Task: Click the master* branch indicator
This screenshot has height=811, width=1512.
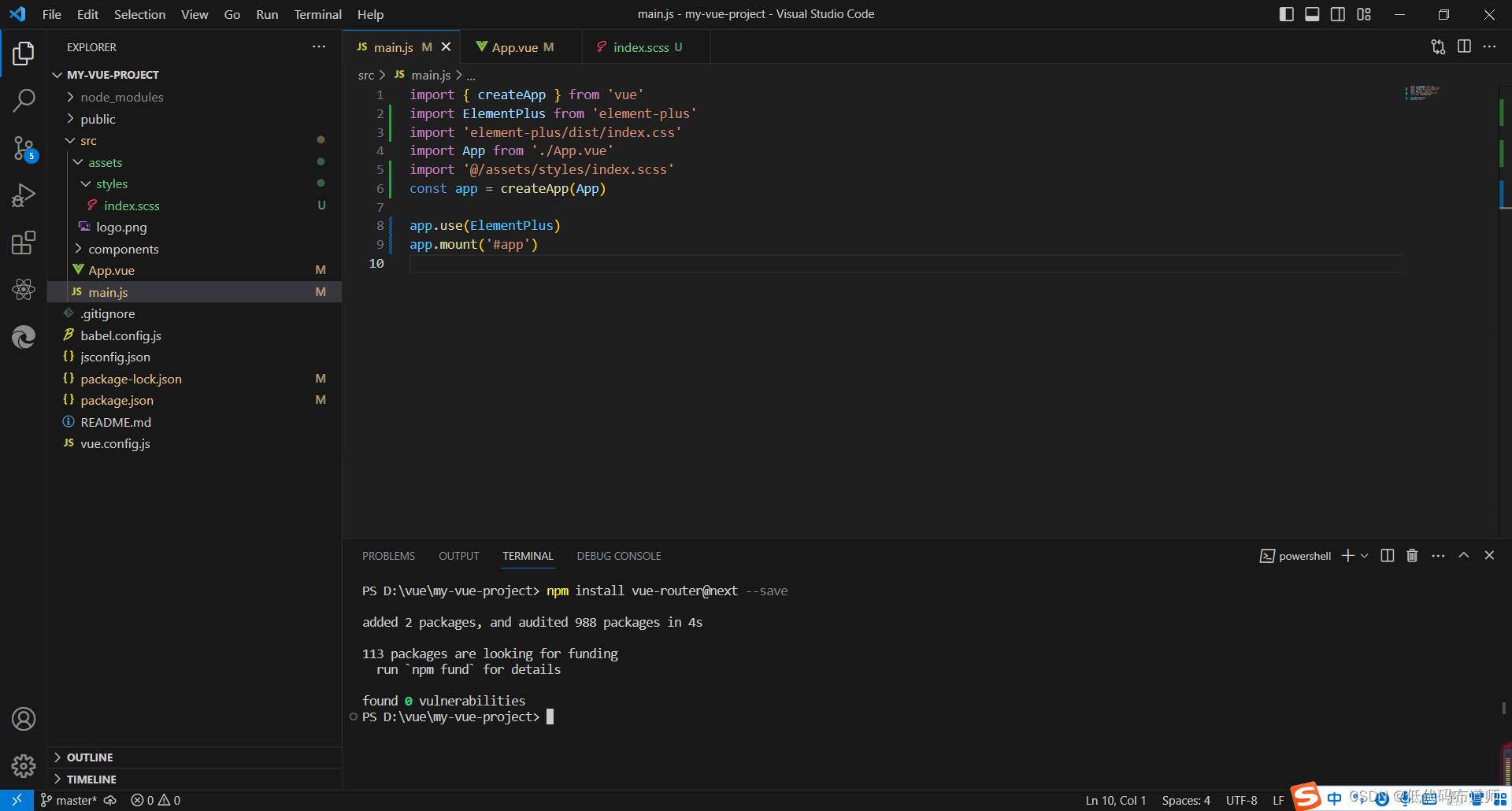Action: [69, 800]
